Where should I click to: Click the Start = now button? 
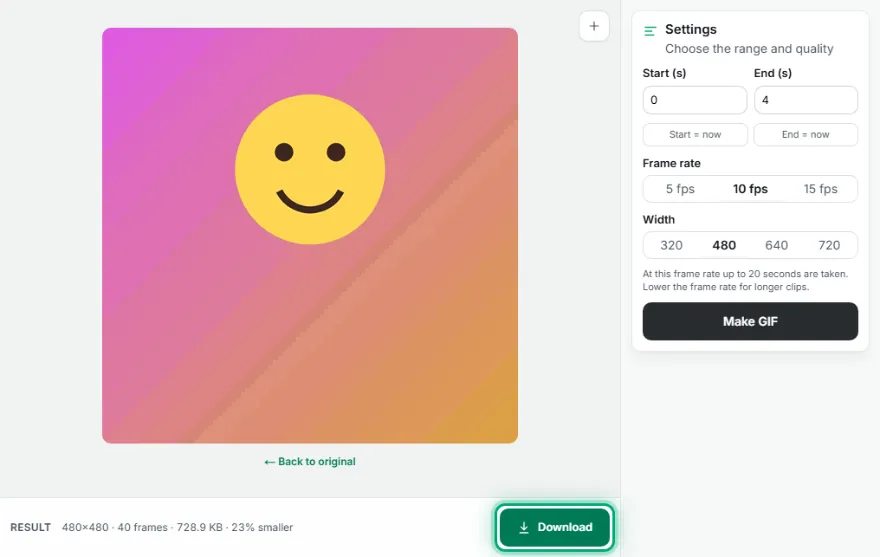pyautogui.click(x=695, y=134)
